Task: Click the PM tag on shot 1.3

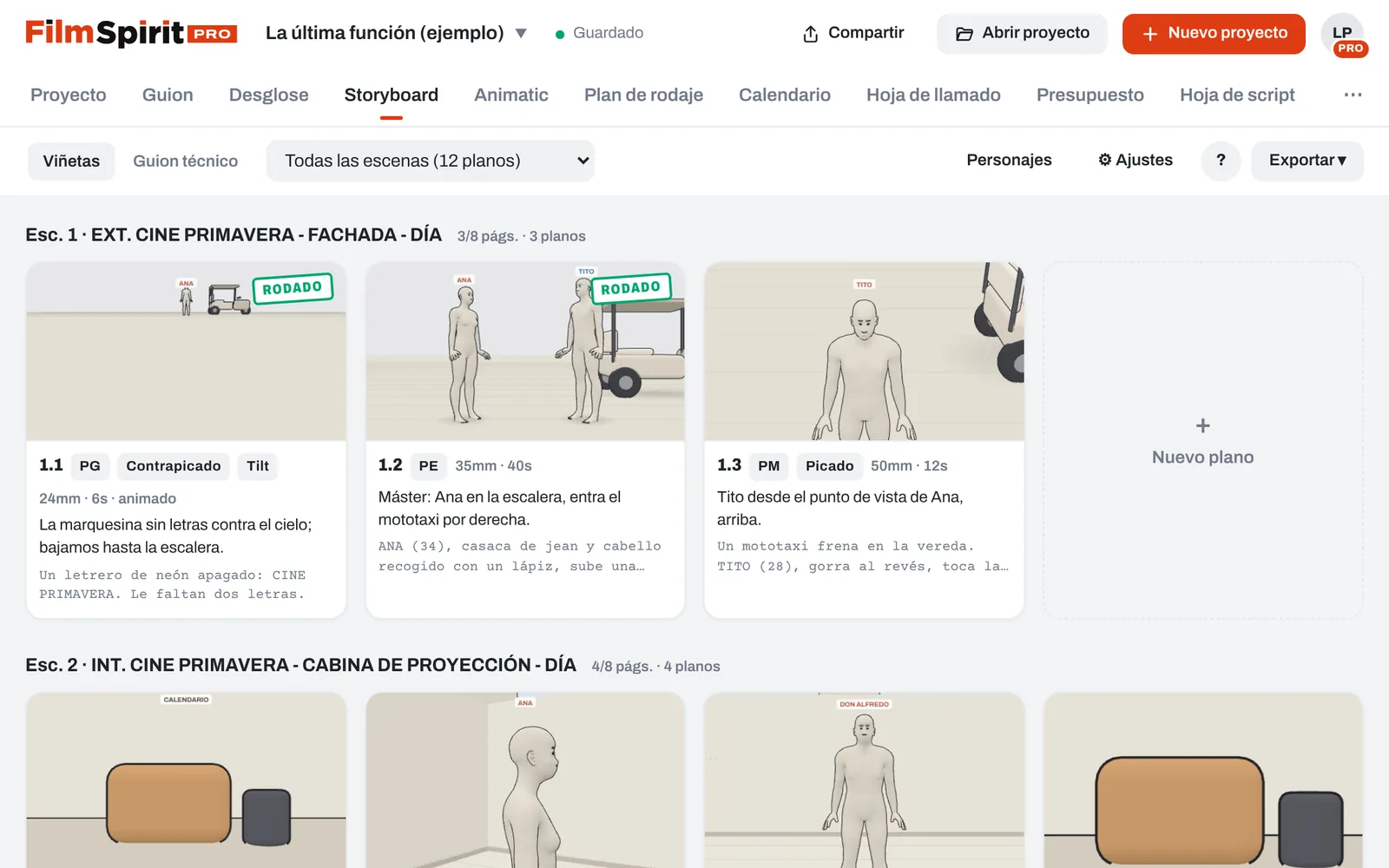Action: point(768,466)
